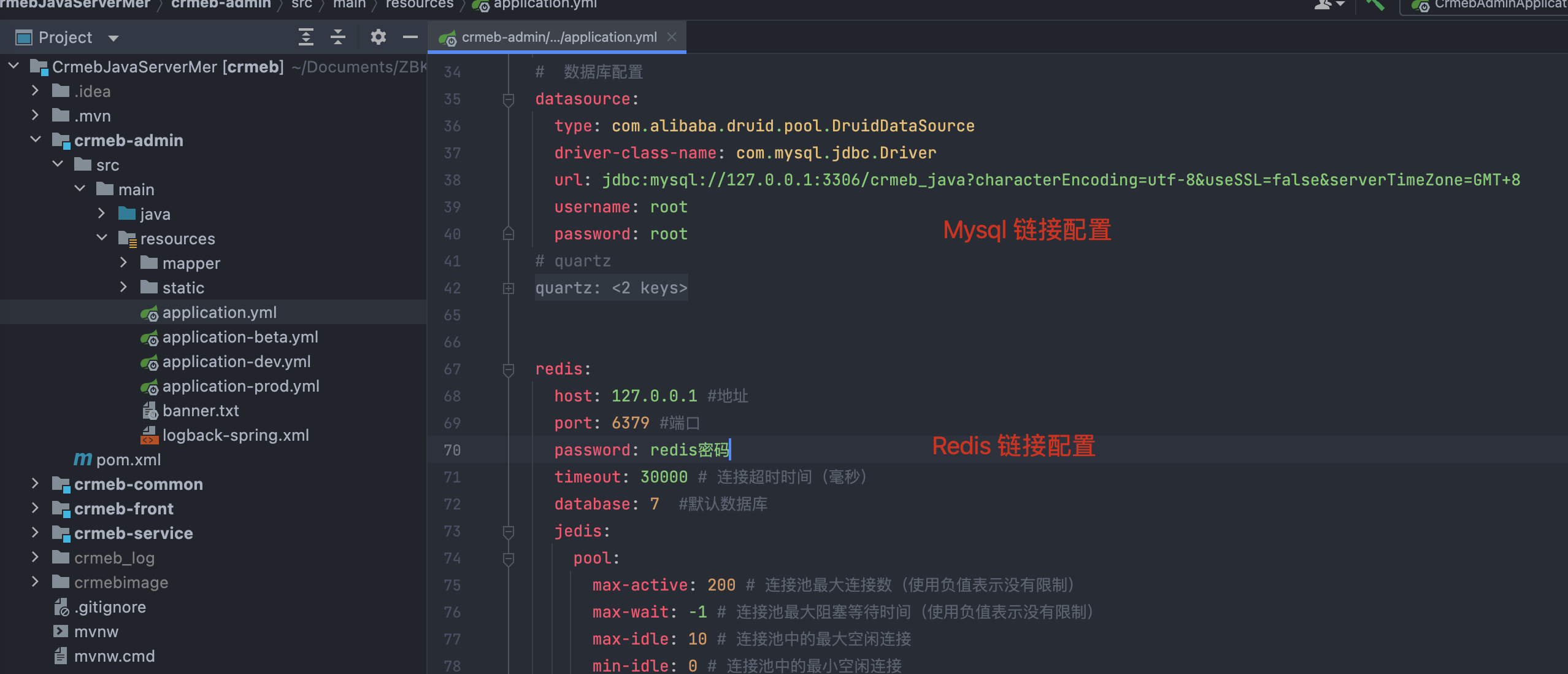Open the Project view mode dropdown

(x=113, y=37)
